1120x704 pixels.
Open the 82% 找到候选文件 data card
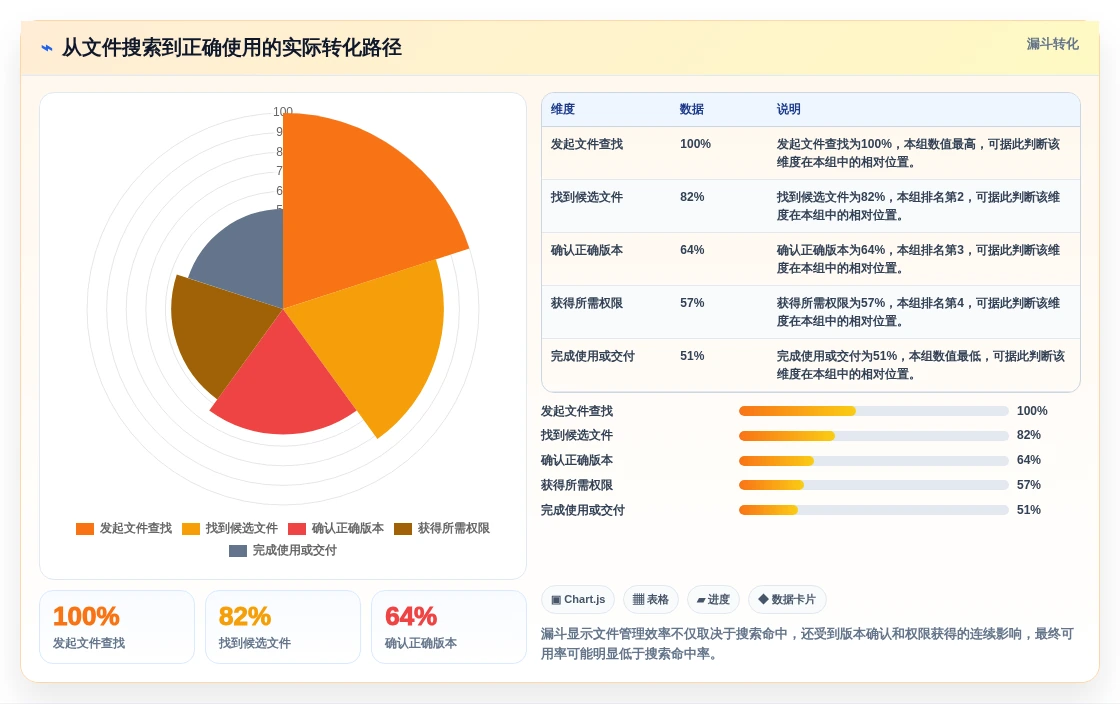283,627
